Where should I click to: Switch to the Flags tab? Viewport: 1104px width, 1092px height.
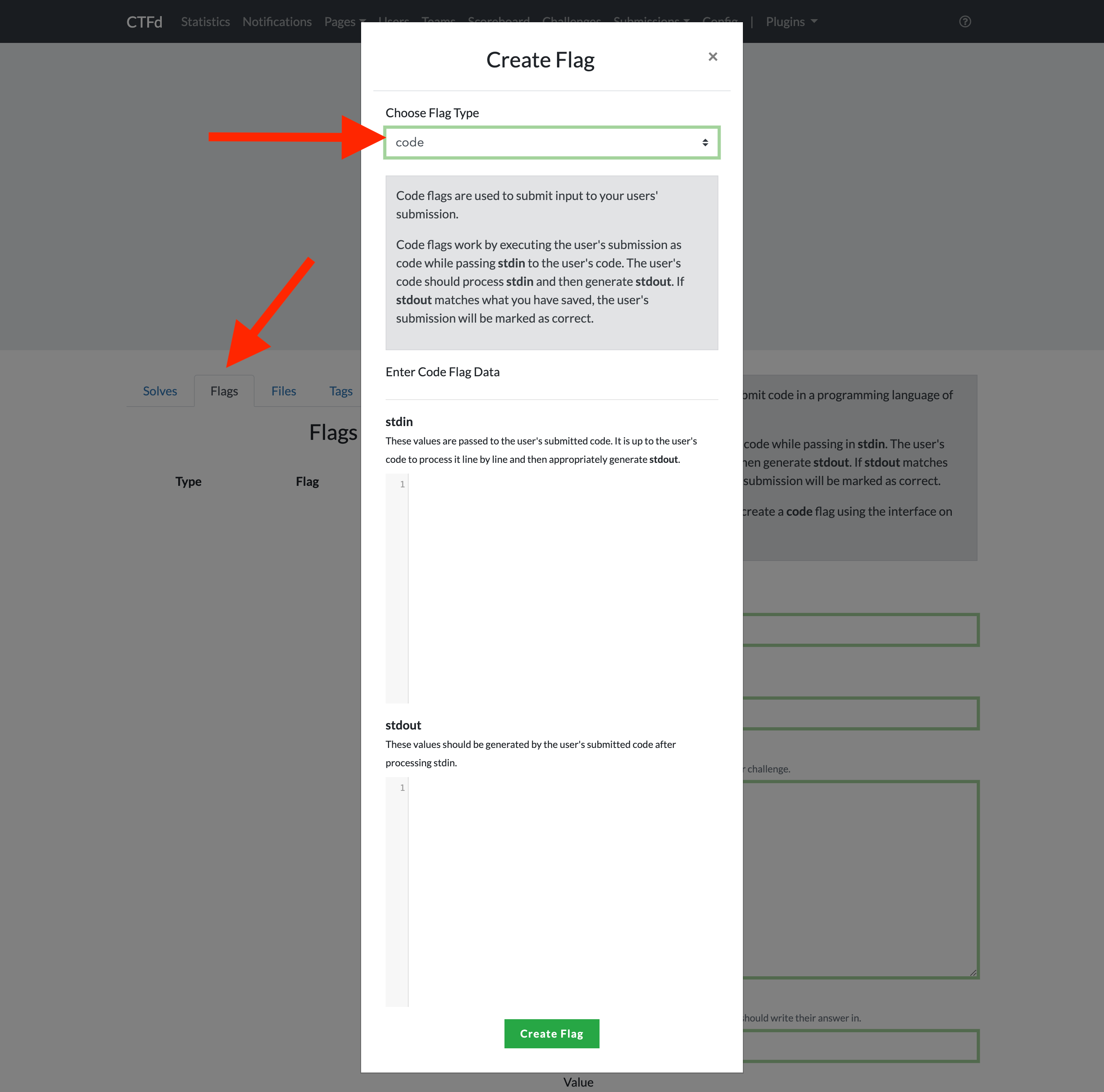pyautogui.click(x=224, y=391)
